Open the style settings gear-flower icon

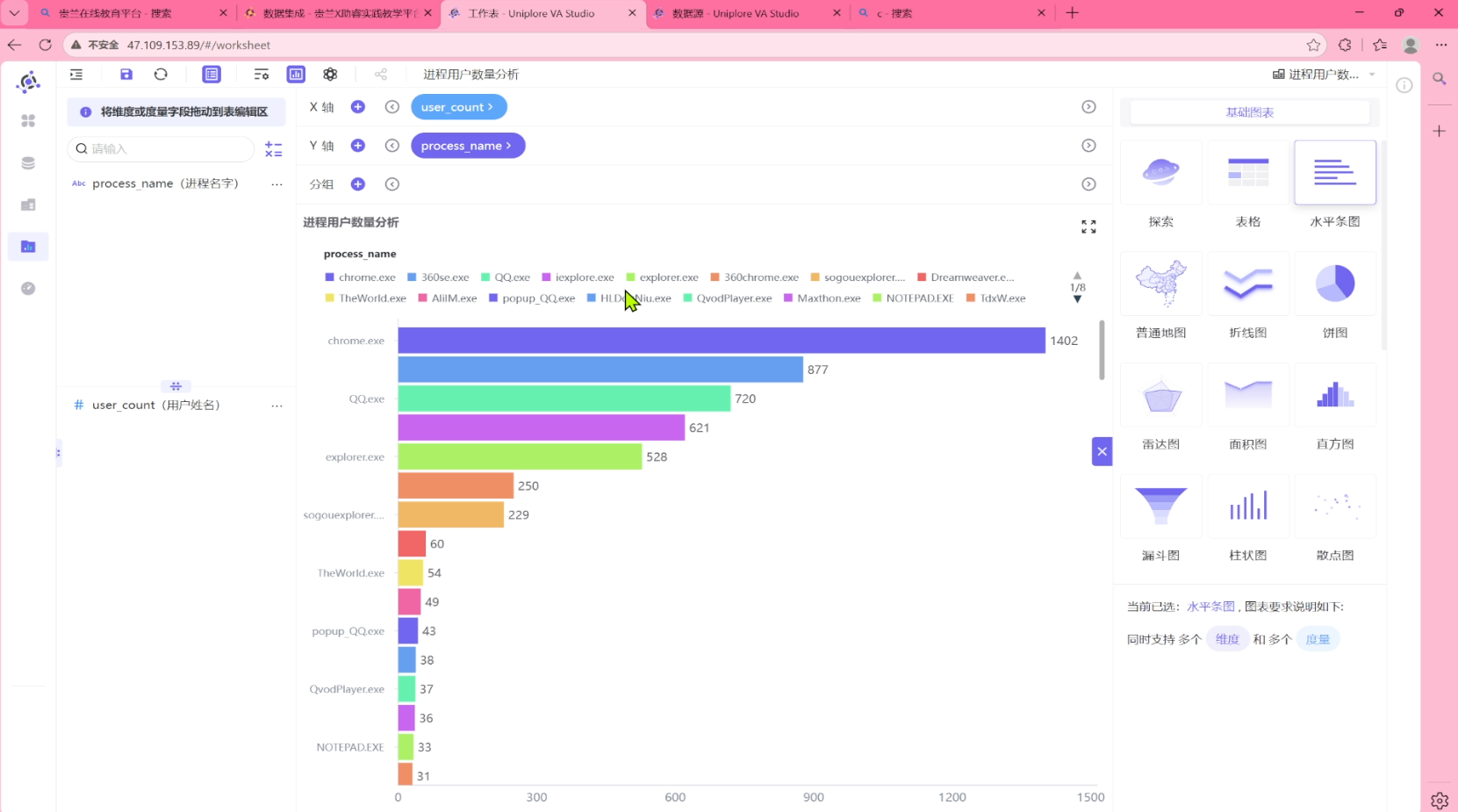[x=330, y=75]
